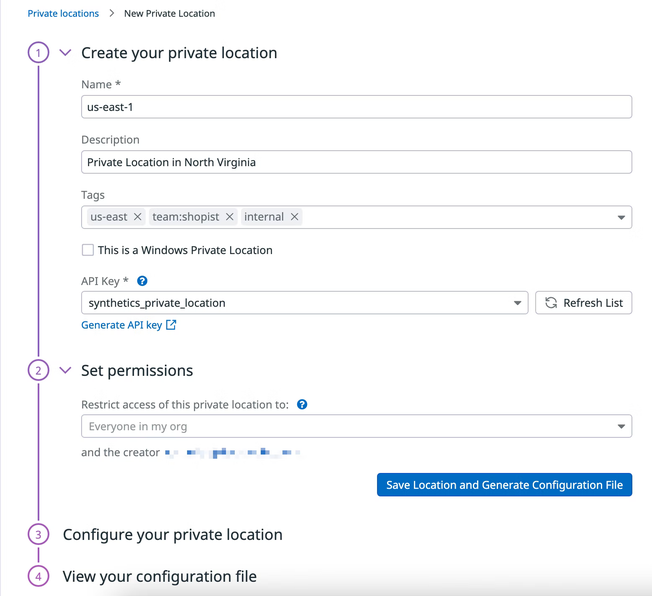This screenshot has width=652, height=596.
Task: Open the Generate API key link
Action: [x=128, y=325]
